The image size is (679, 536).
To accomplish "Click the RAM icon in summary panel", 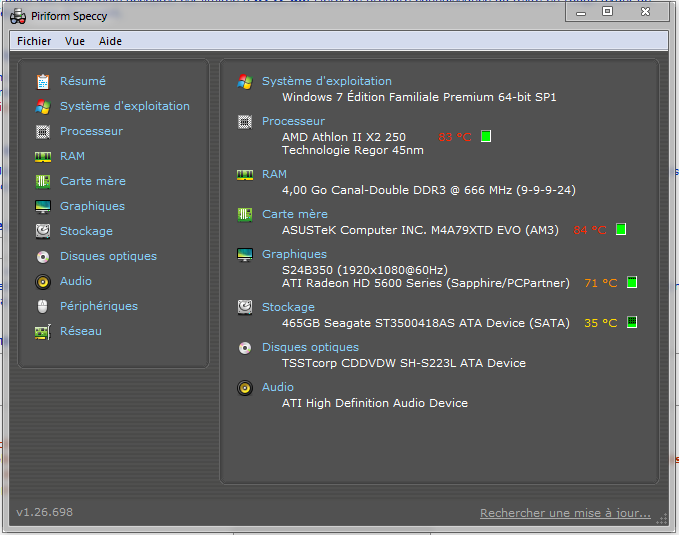I will [245, 175].
